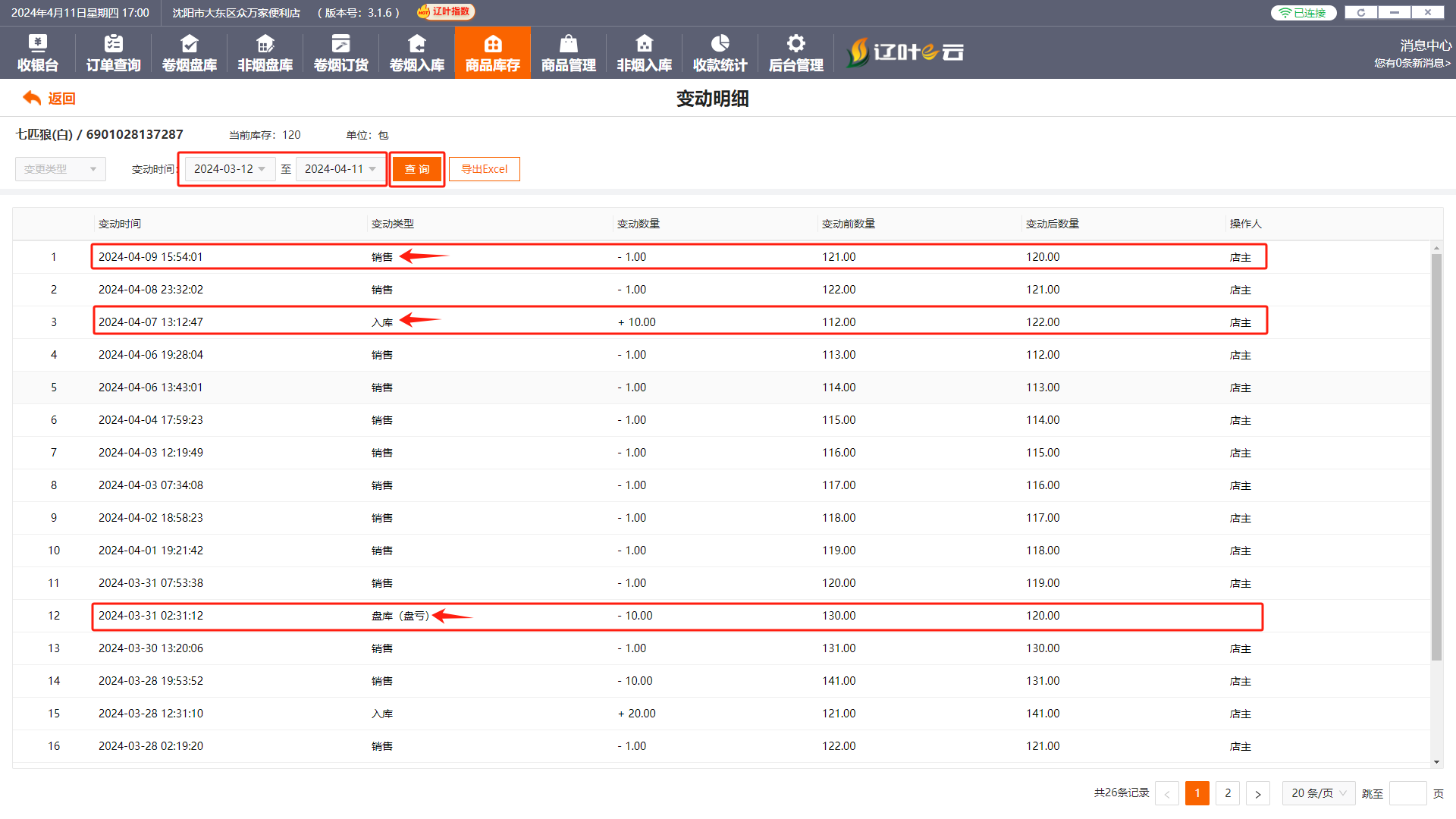The width and height of the screenshot is (1456, 819).
Task: Click 变动类型 column header
Action: [x=393, y=224]
